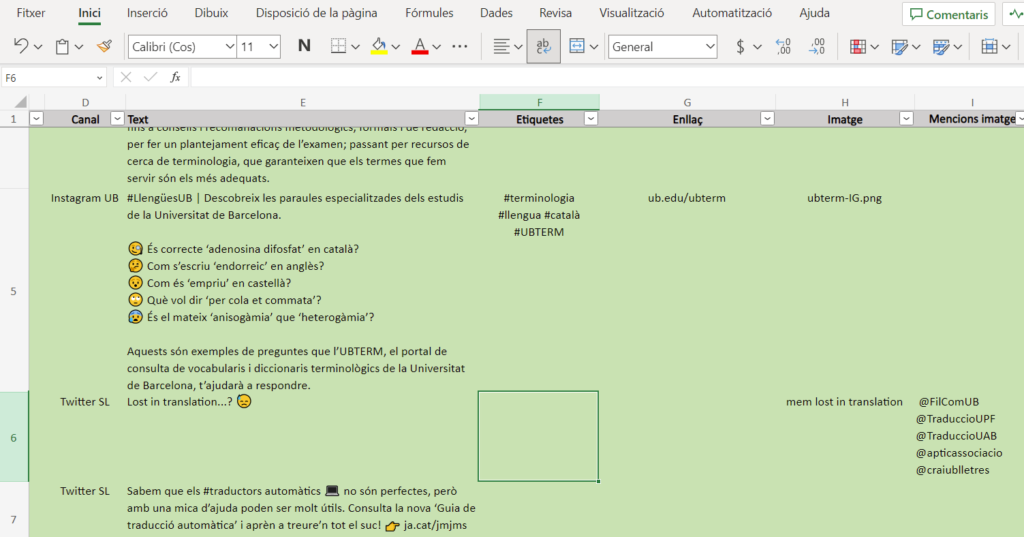This screenshot has height=537, width=1024.
Task: Open the Canal column filter dropdown
Action: tap(116, 119)
